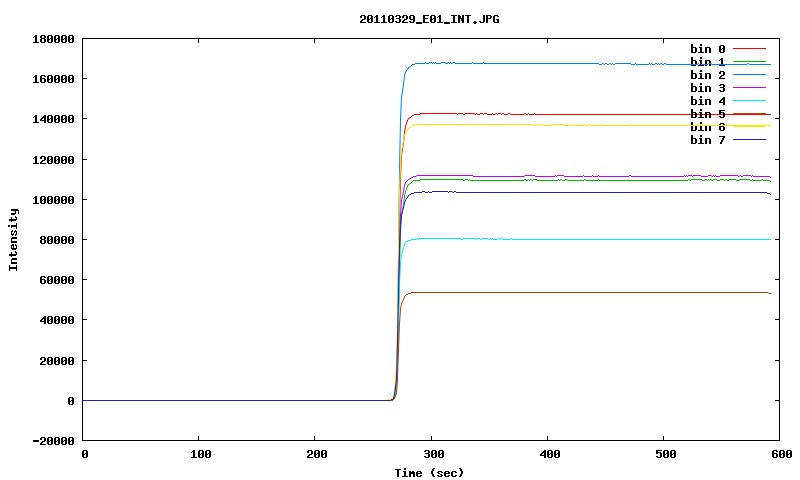Click the 200 x-axis tick label
This screenshot has width=800, height=480.
(x=317, y=454)
